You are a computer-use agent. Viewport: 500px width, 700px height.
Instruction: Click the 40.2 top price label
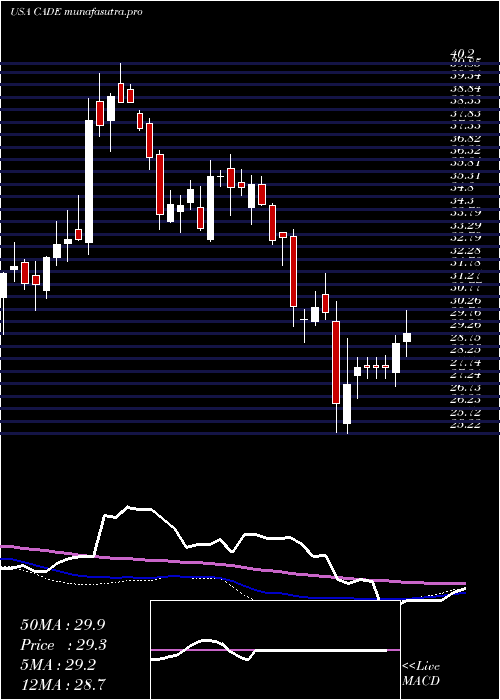coord(462,53)
